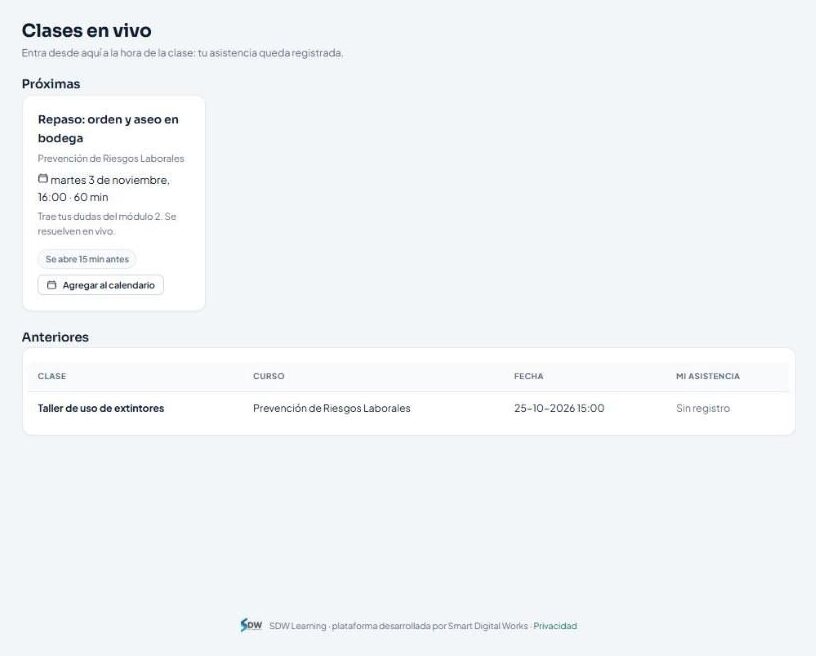Viewport: 816px width, 656px height.
Task: Click "Taller de uso de extintores" row title
Action: (101, 408)
